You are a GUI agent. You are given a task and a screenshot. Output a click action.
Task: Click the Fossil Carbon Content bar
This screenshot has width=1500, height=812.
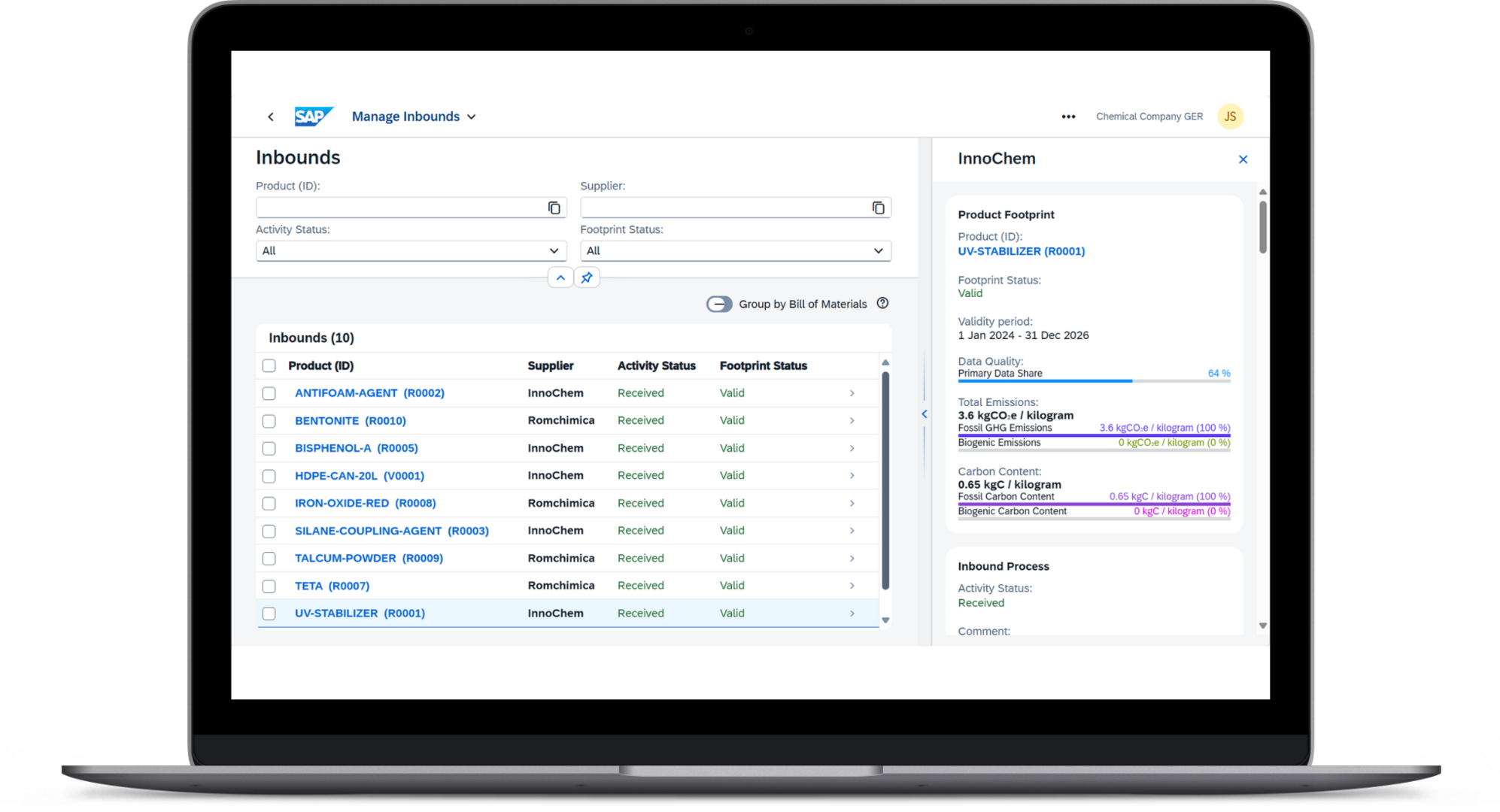click(x=1094, y=504)
